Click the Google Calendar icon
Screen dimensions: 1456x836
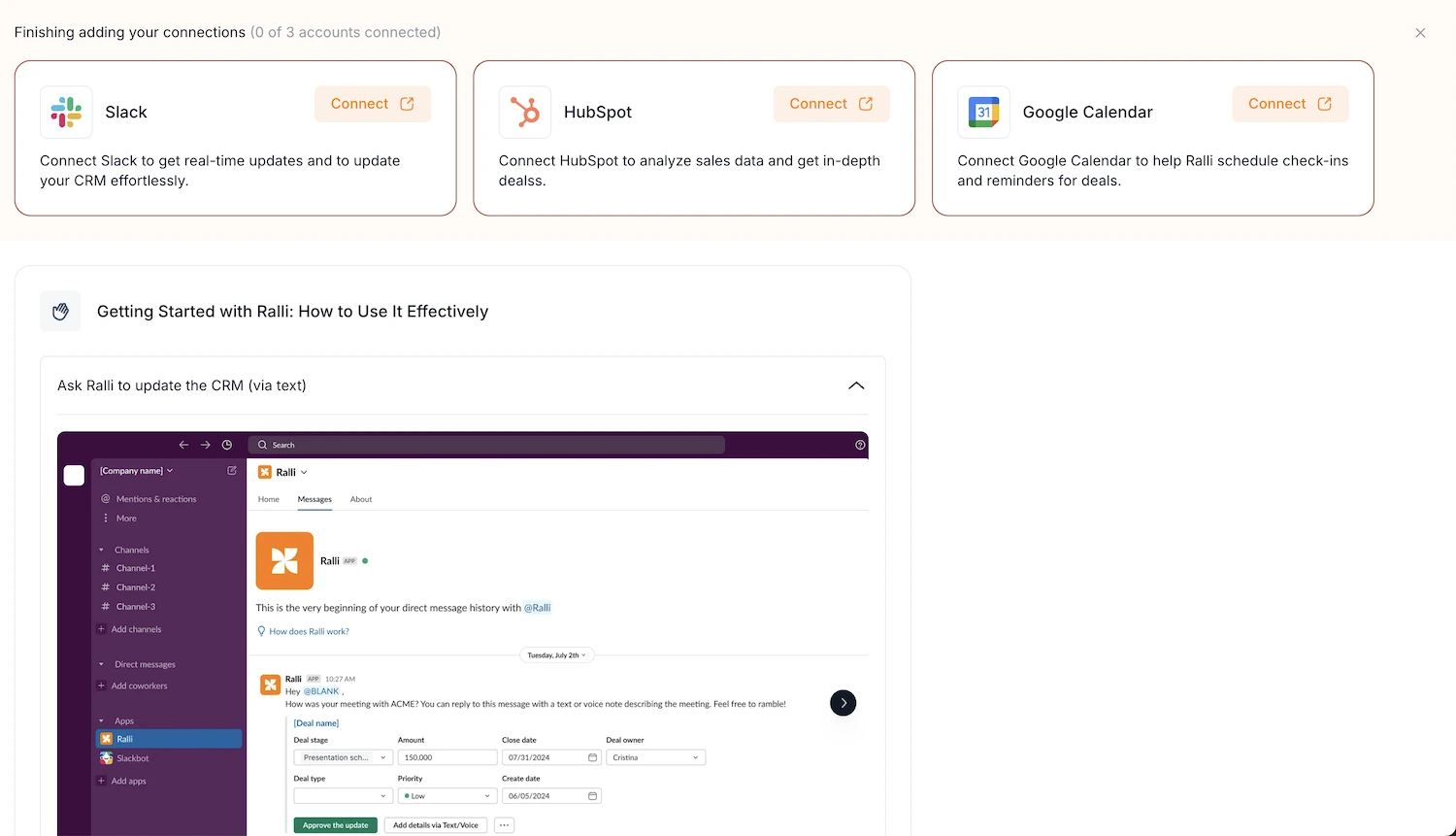click(x=983, y=111)
